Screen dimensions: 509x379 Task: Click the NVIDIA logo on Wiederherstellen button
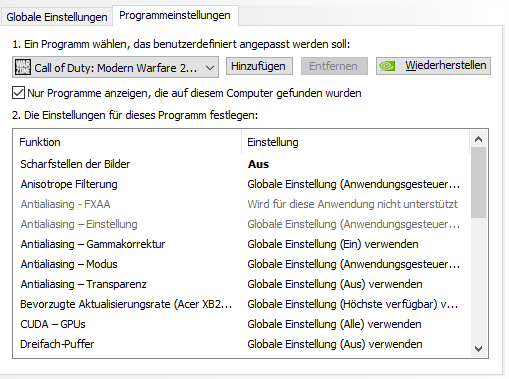tap(387, 66)
